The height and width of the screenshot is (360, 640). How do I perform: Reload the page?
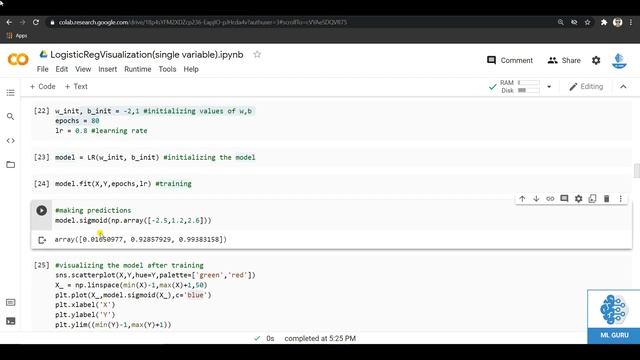tap(36, 22)
